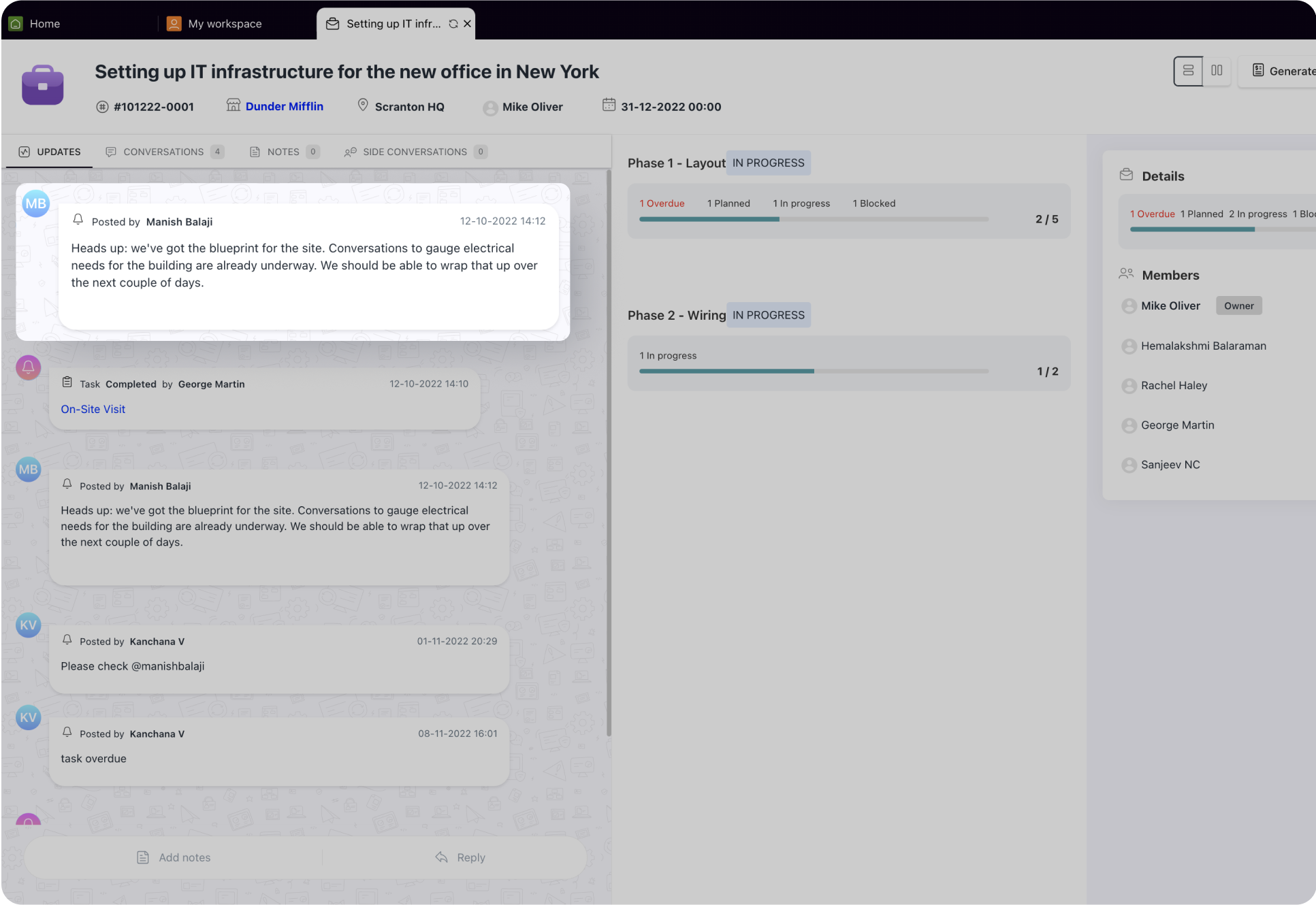This screenshot has width=1316, height=905.
Task: Click the Add notes icon at the bottom
Action: [x=143, y=857]
